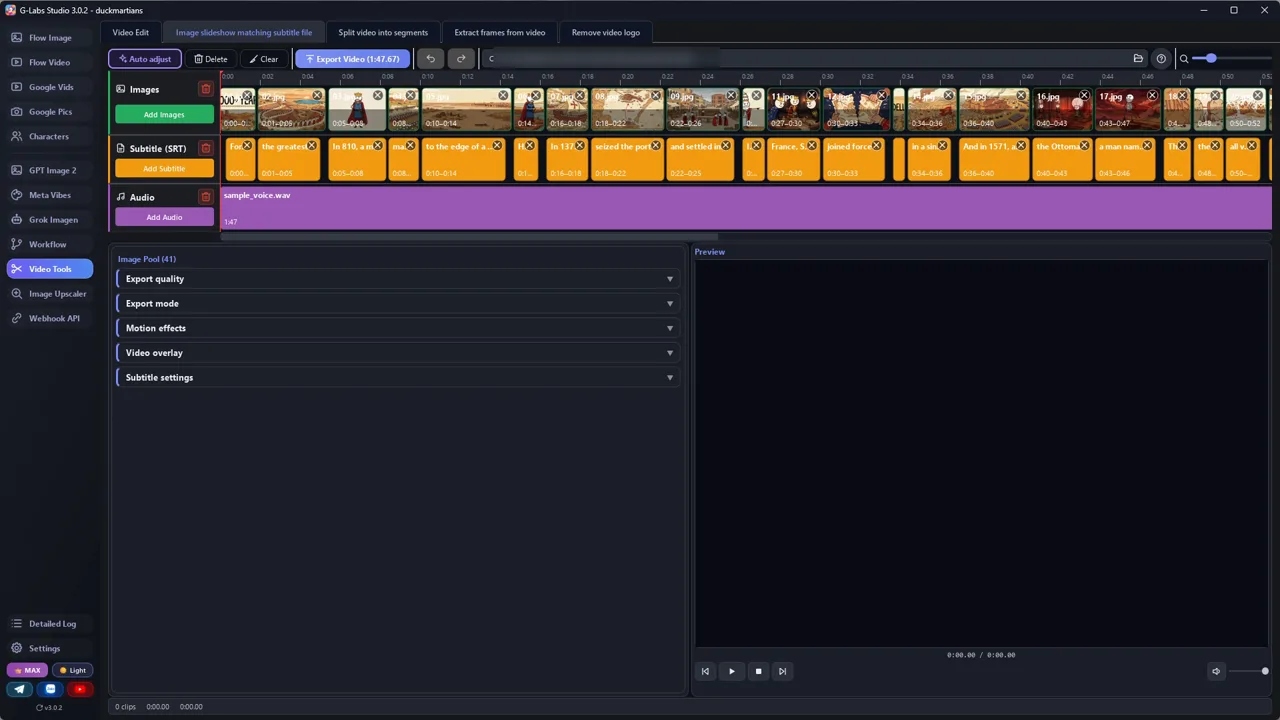This screenshot has height=720, width=1280.
Task: Adjust the preview volume slider
Action: (1249, 671)
